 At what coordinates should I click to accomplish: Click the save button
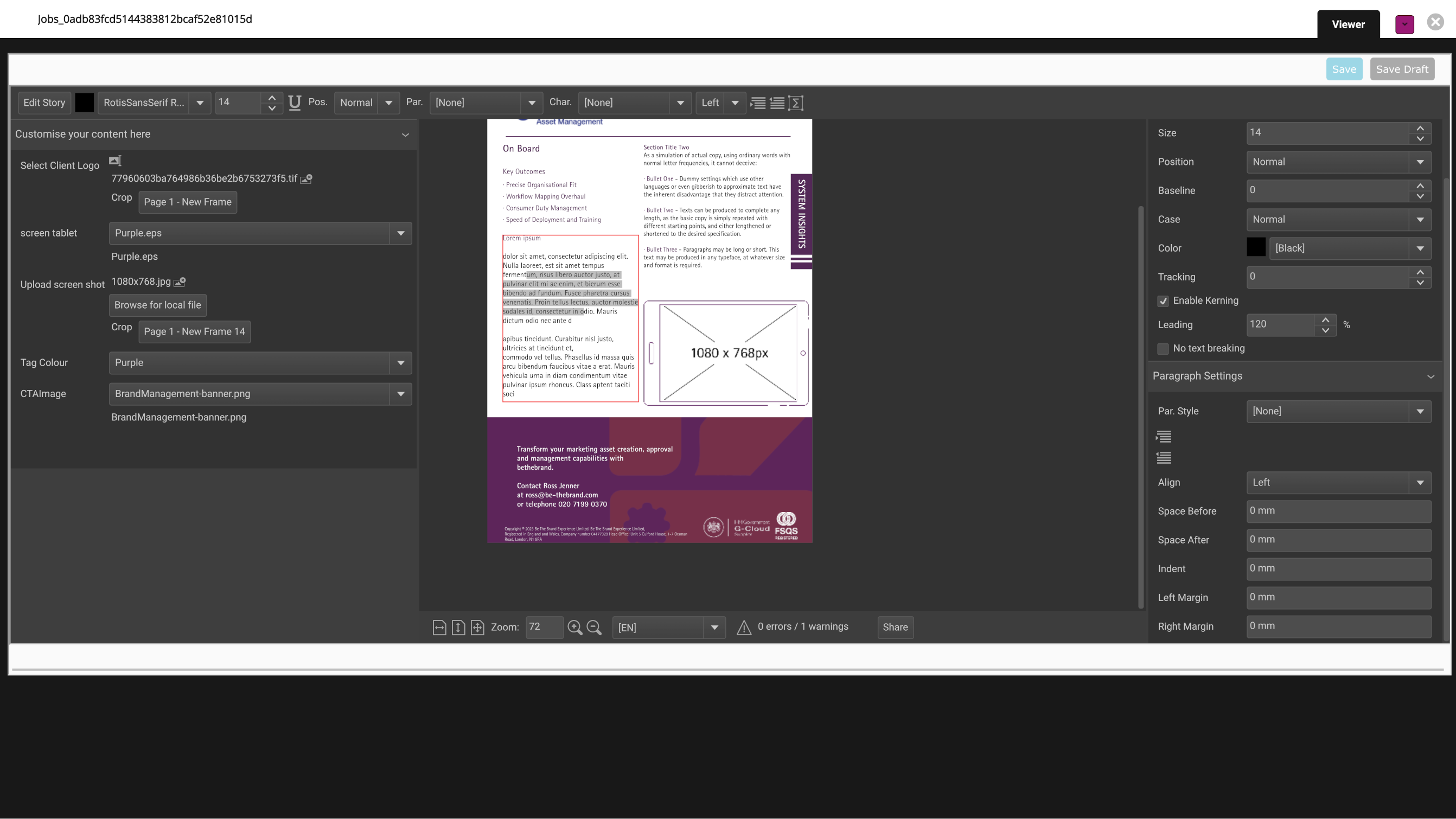[x=1344, y=69]
